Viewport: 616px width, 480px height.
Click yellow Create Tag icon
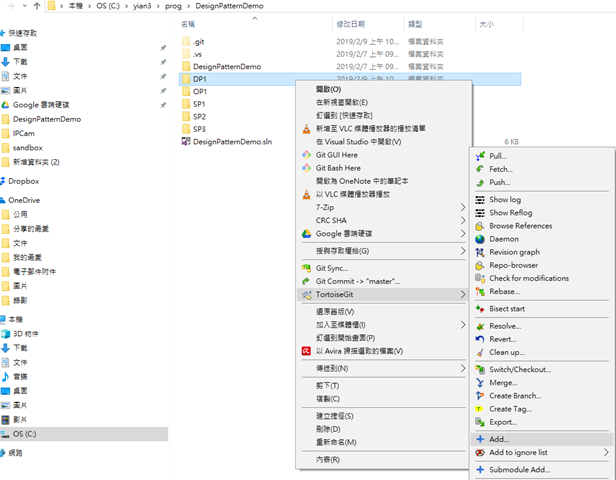[x=480, y=409]
